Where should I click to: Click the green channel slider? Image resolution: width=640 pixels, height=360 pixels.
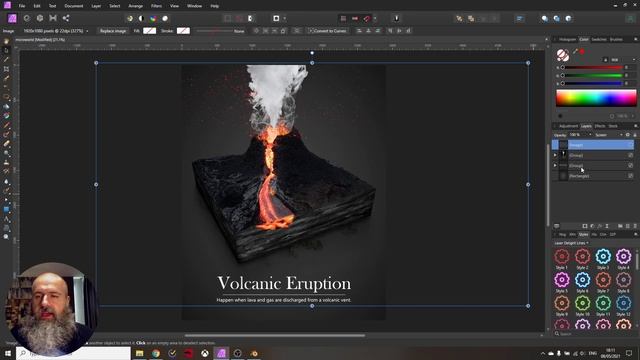tap(592, 76)
